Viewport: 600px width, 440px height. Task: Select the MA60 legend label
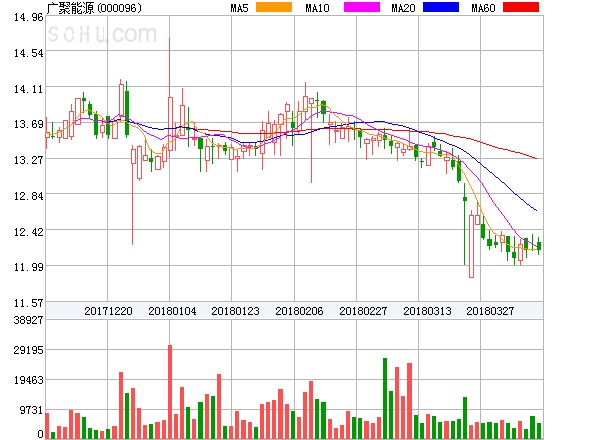click(483, 8)
